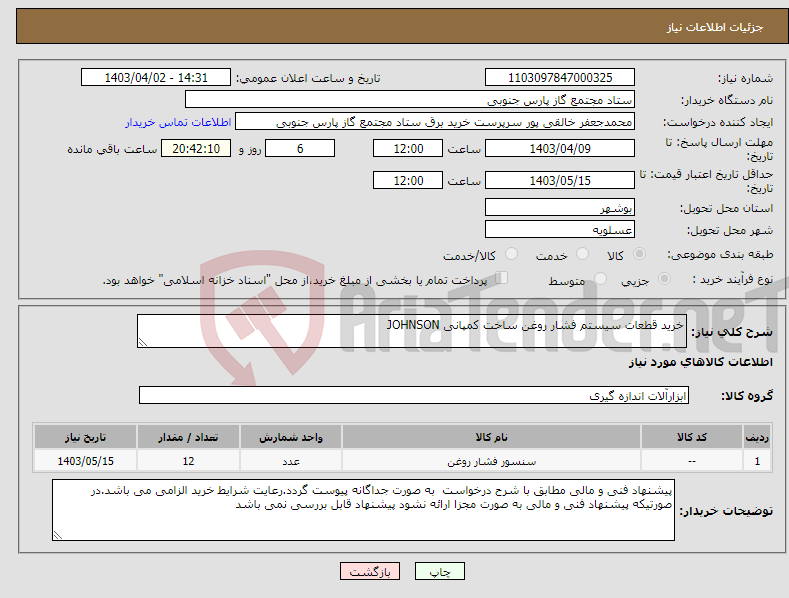Click the resize handle of buyer notes textarea
The width and height of the screenshot is (789, 598).
click(58, 535)
